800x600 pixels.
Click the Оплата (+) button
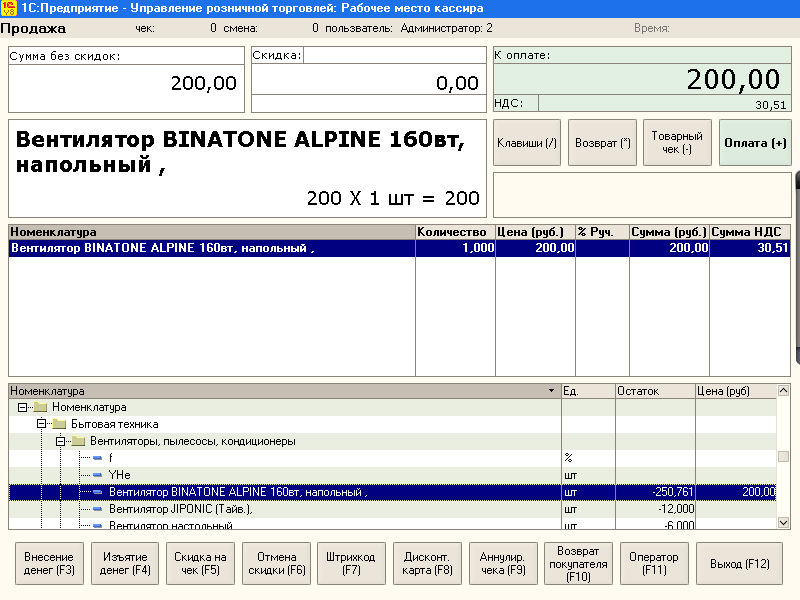(x=755, y=143)
